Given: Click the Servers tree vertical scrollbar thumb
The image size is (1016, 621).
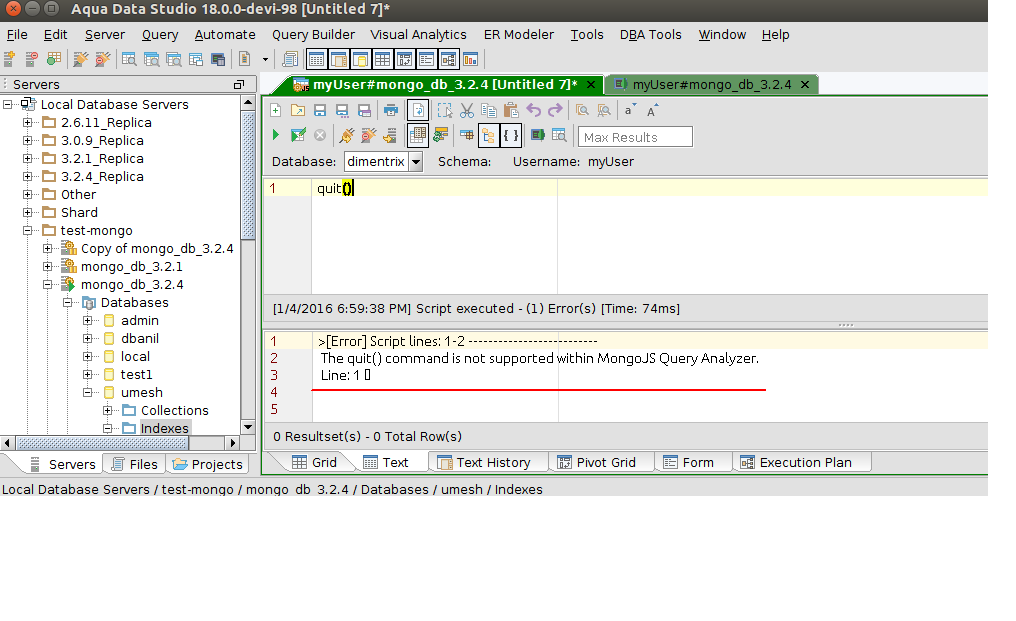Looking at the screenshot, I should coord(248,175).
